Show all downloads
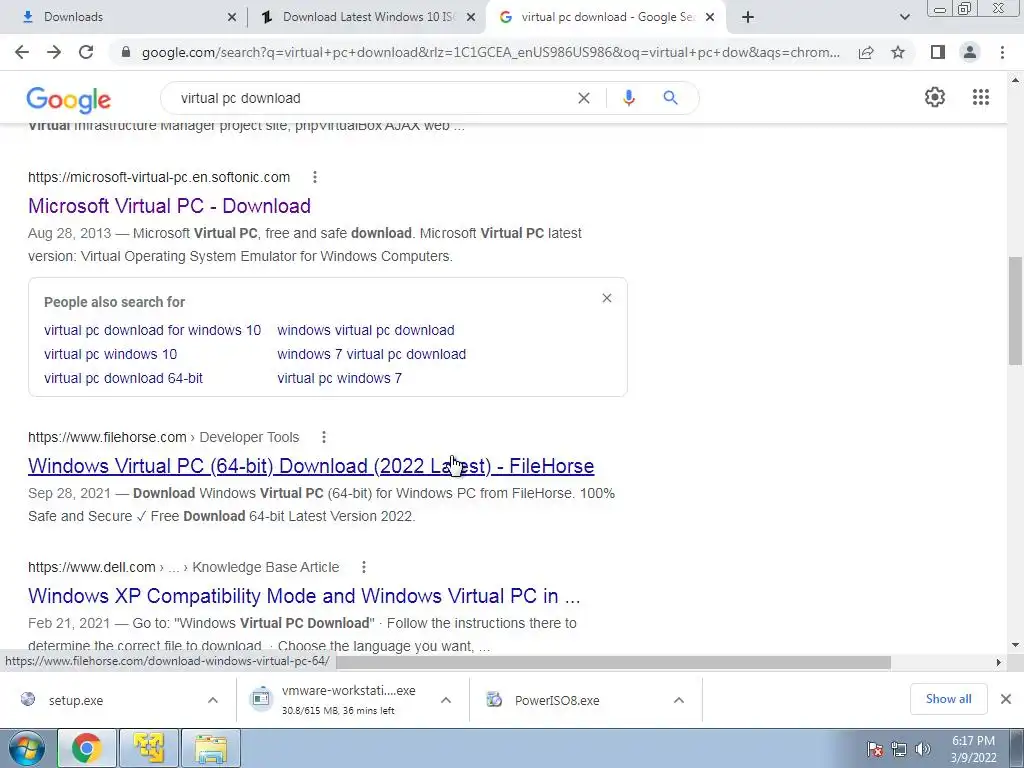Viewport: 1024px width, 768px height. 948,699
